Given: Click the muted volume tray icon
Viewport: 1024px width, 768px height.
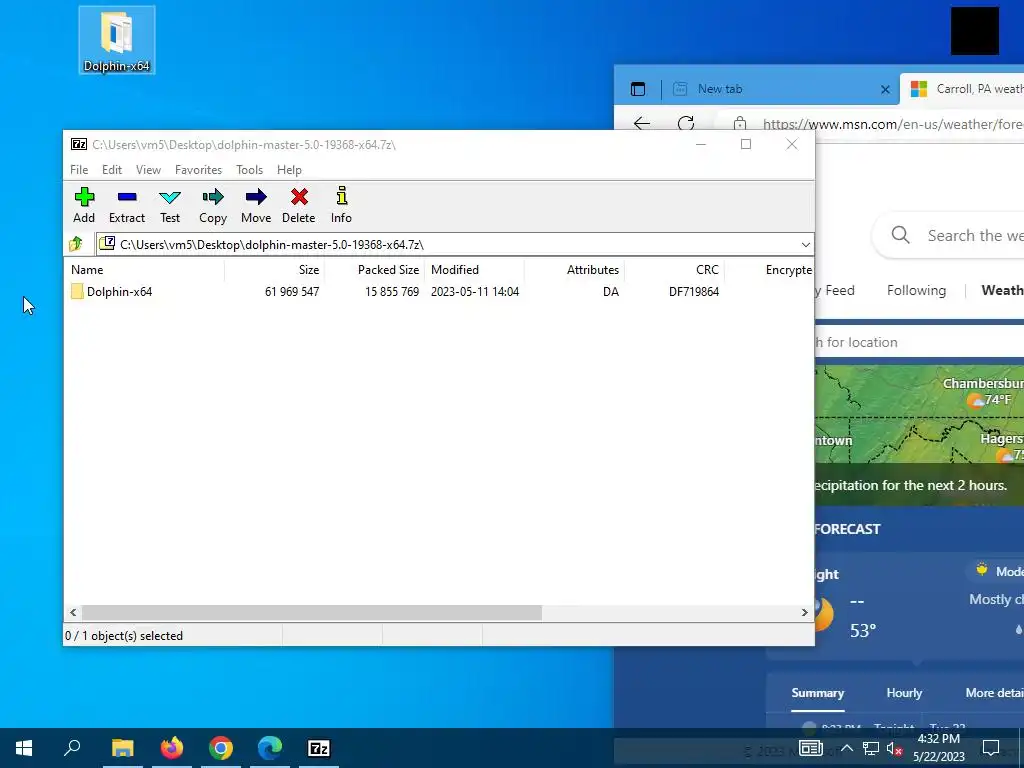Looking at the screenshot, I should tap(895, 748).
